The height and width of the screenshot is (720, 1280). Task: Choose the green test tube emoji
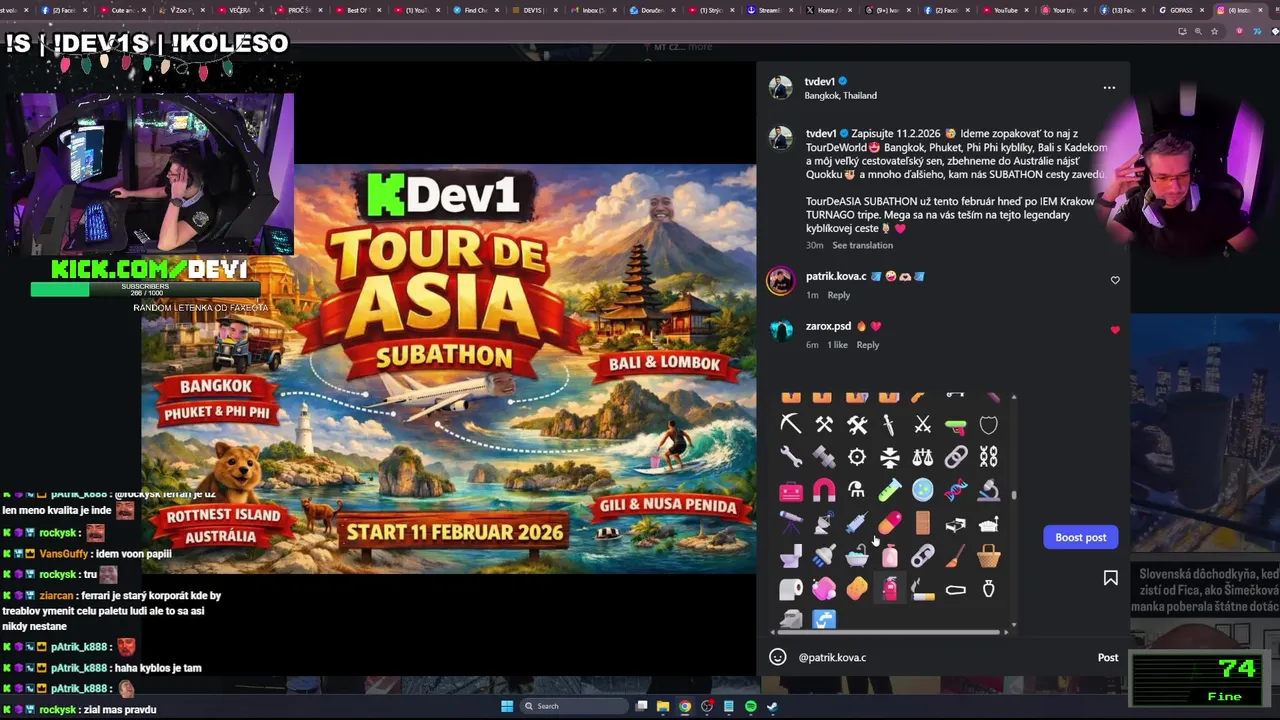[890, 490]
